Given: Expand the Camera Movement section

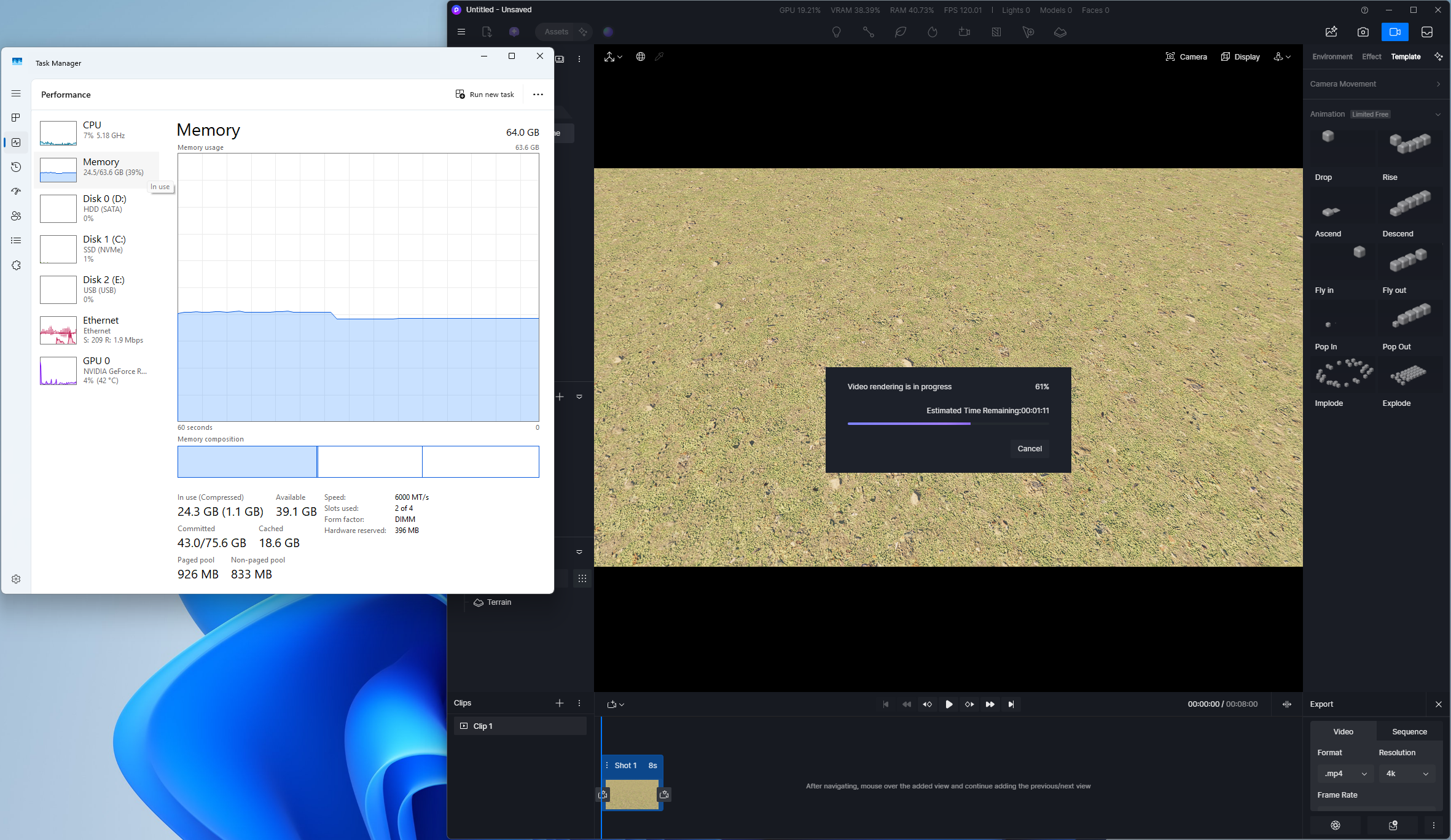Looking at the screenshot, I should (1375, 84).
